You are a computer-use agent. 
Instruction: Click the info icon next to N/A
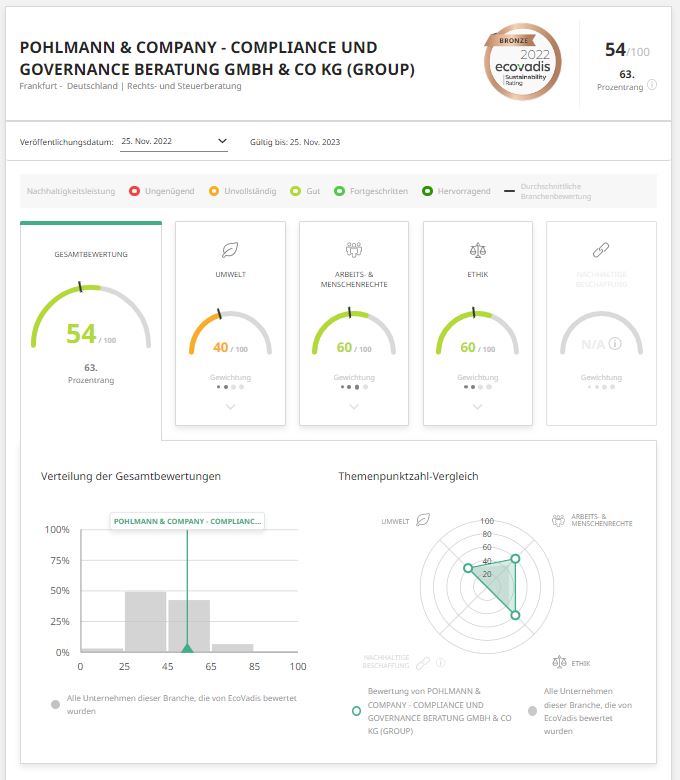pyautogui.click(x=615, y=344)
